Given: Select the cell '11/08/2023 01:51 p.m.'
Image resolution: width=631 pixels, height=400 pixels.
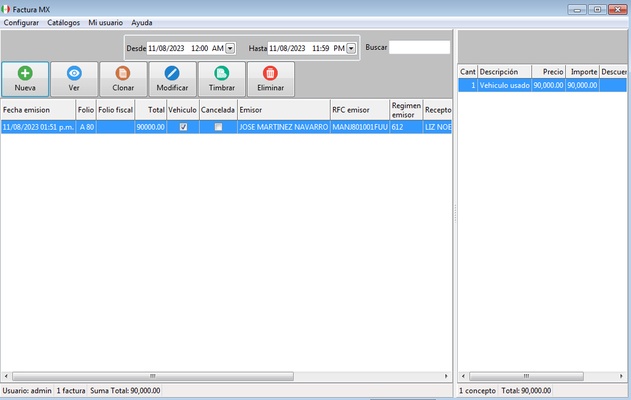Looking at the screenshot, I should point(38,127).
